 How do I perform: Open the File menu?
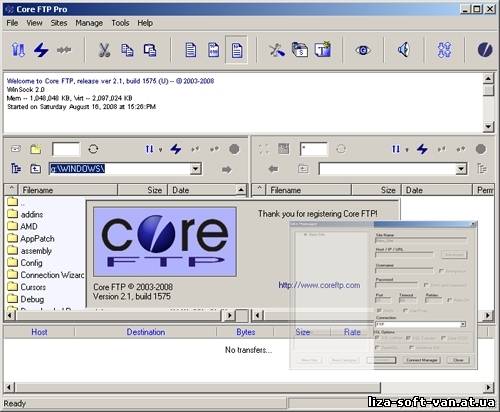point(12,23)
